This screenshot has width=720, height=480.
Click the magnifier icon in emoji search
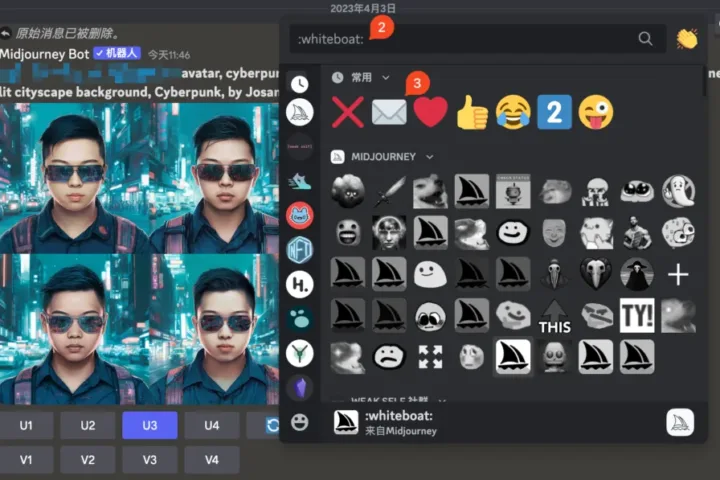pos(645,39)
